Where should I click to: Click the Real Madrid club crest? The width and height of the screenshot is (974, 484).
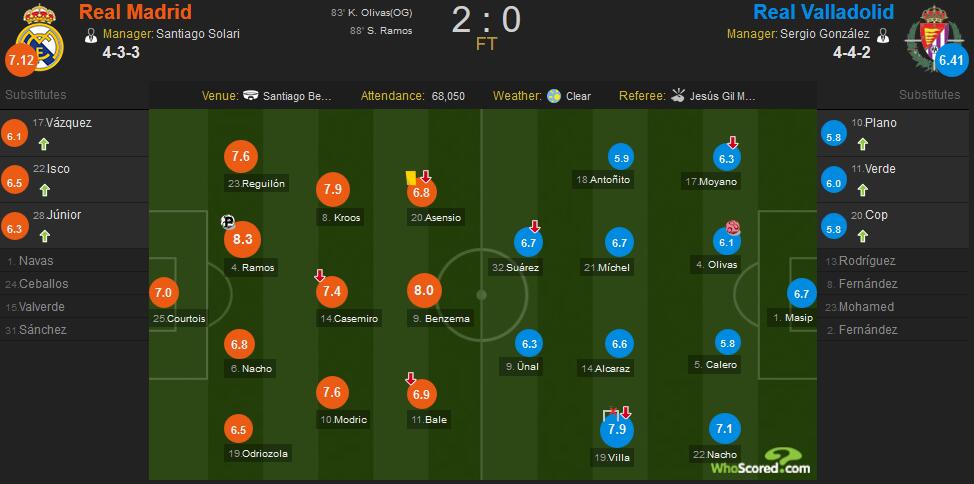point(39,37)
